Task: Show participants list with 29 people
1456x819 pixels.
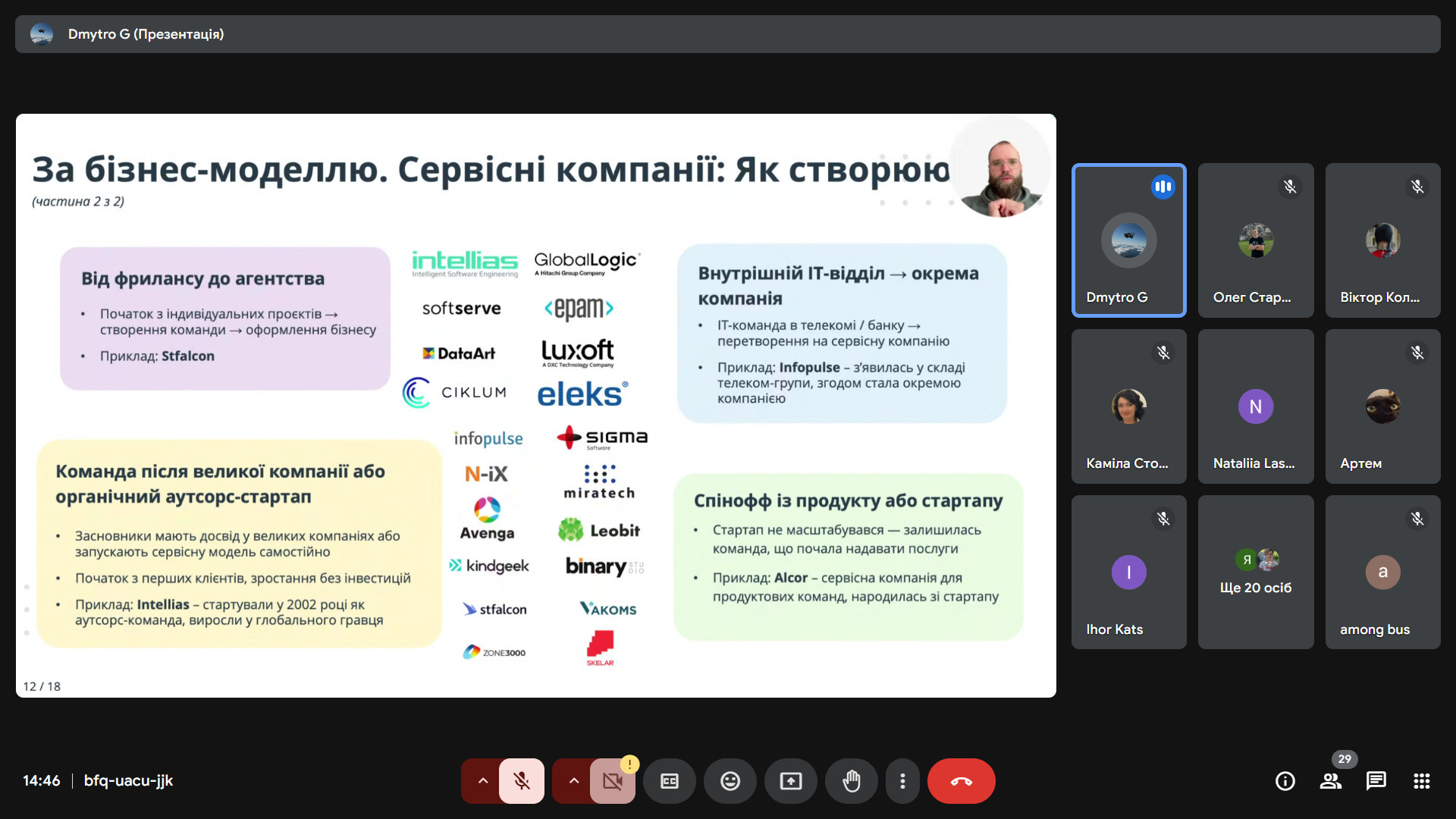Action: click(1331, 781)
